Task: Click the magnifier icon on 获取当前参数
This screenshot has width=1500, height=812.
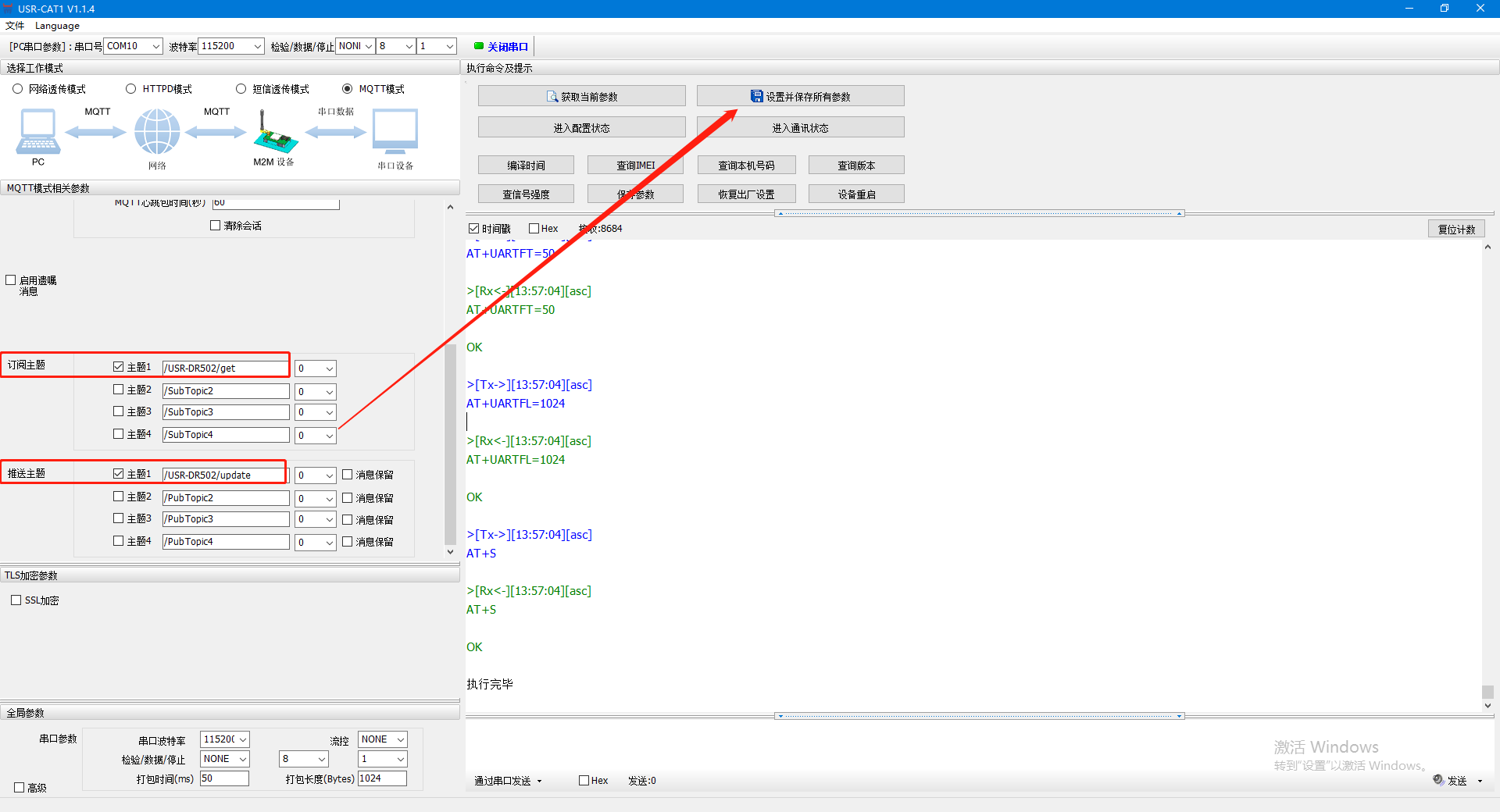Action: [x=552, y=97]
